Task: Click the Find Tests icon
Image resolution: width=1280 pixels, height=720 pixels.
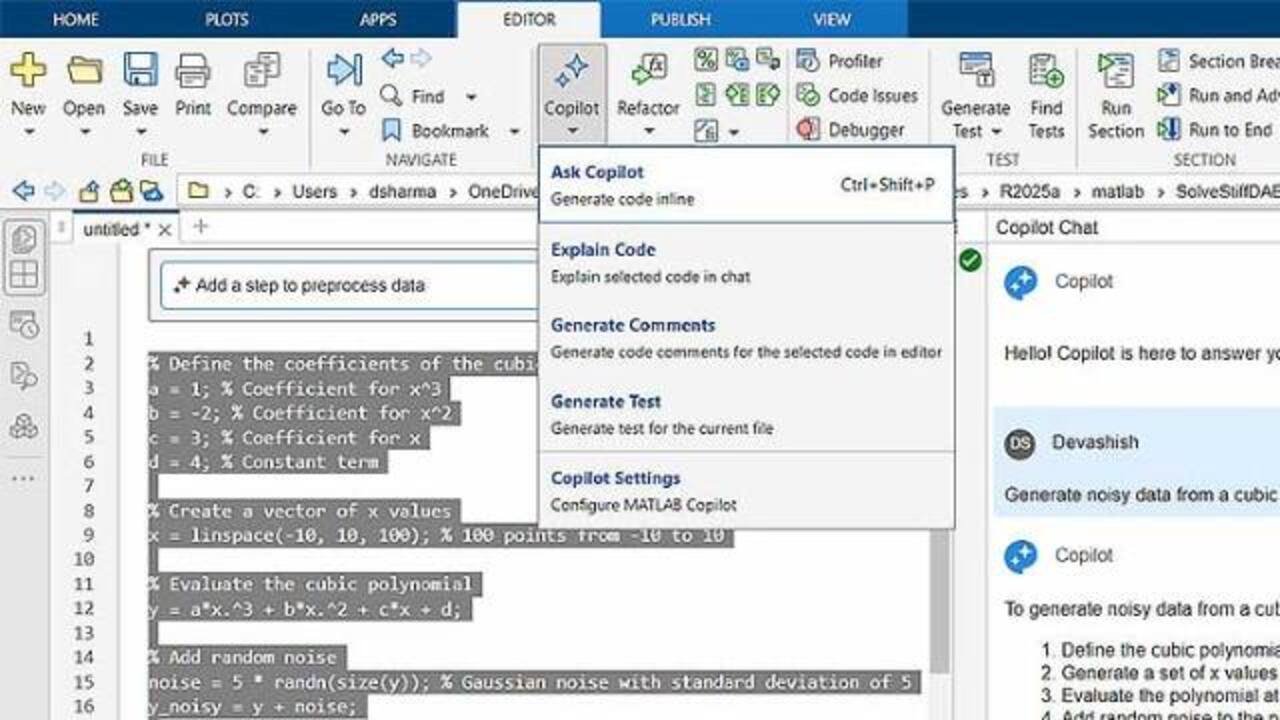Action: (x=1046, y=72)
